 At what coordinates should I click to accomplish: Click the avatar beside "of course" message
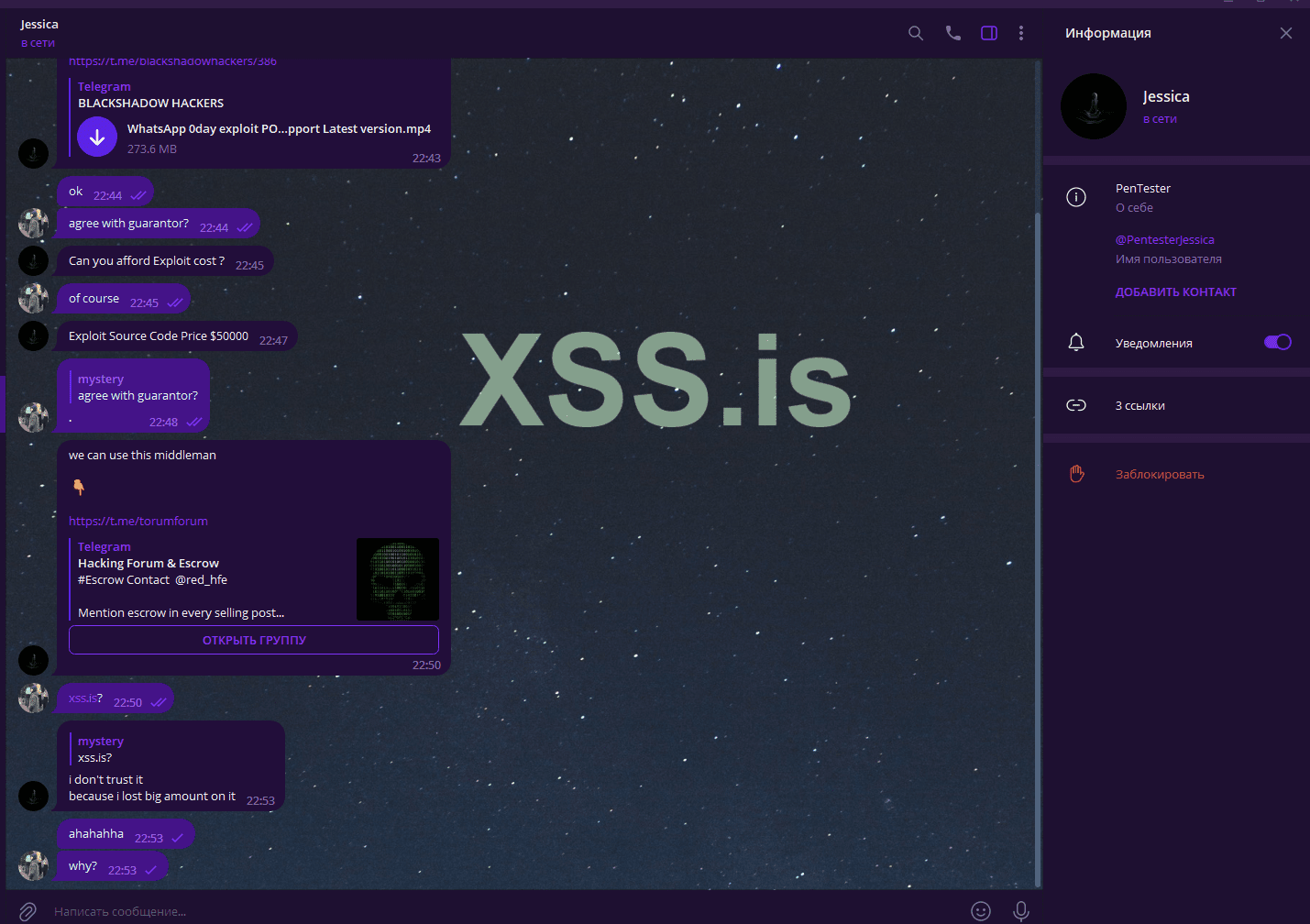click(x=33, y=298)
